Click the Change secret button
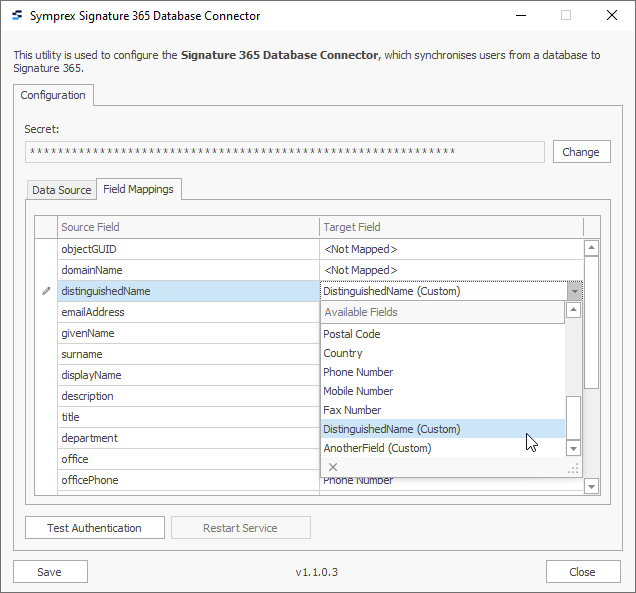The width and height of the screenshot is (636, 593). pyautogui.click(x=581, y=152)
